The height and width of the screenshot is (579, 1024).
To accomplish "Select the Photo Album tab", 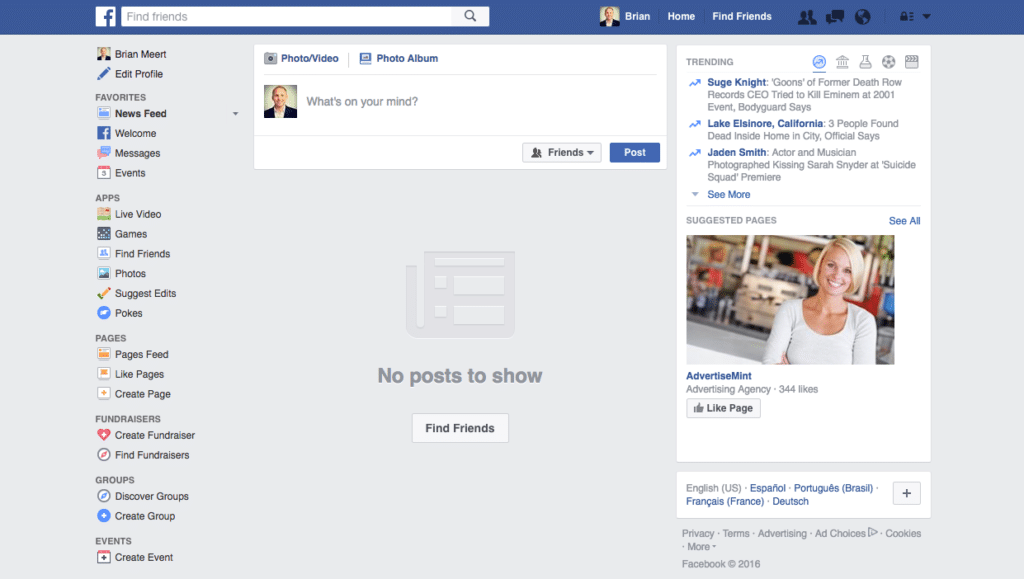I will (398, 58).
